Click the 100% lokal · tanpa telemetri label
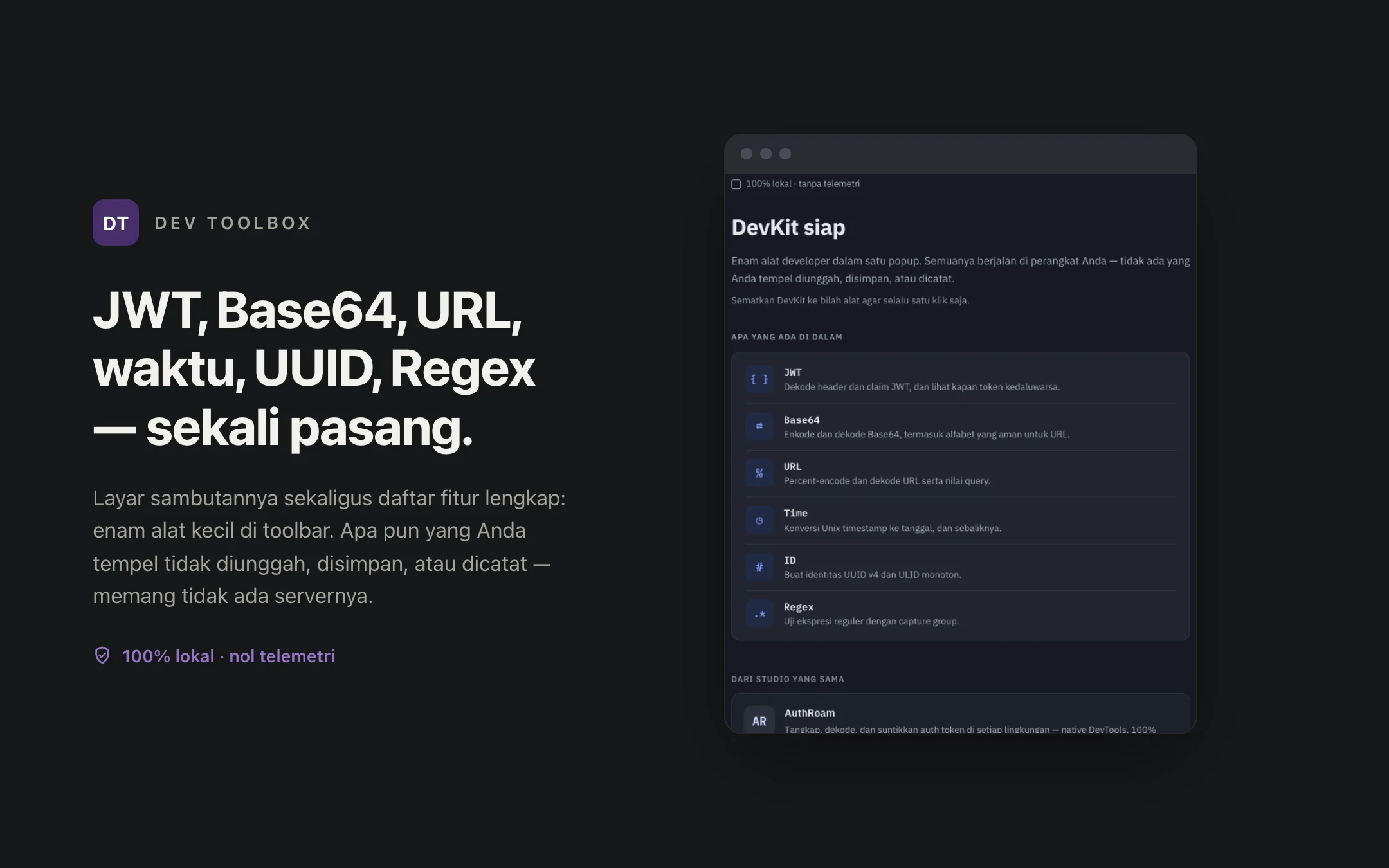Viewport: 1389px width, 868px height. tap(803, 184)
